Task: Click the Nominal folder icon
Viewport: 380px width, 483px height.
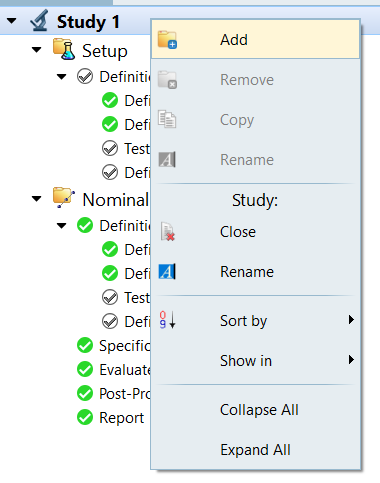Action: point(64,197)
